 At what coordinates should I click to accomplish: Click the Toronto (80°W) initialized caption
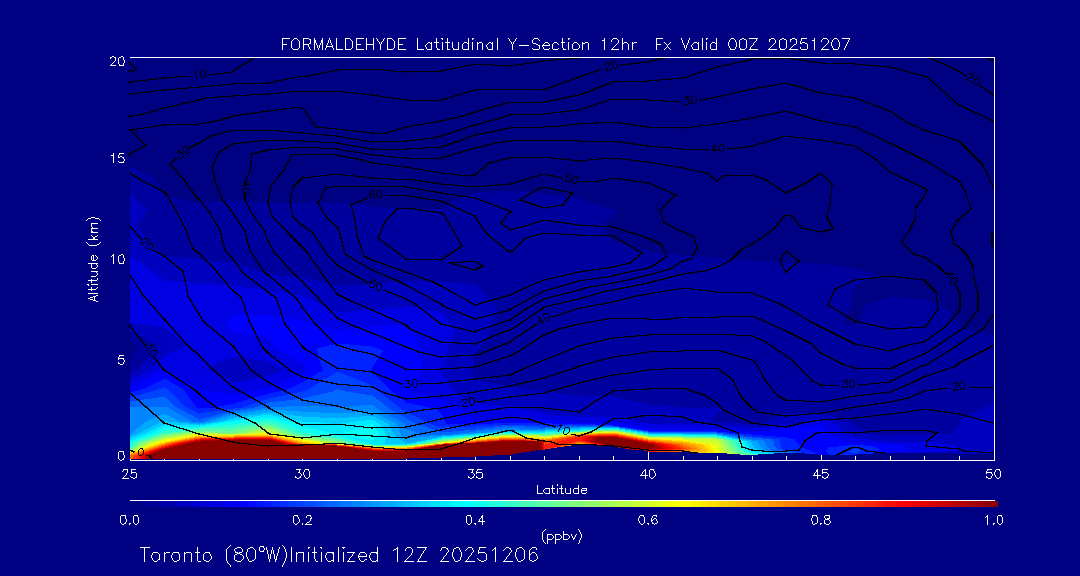(339, 555)
